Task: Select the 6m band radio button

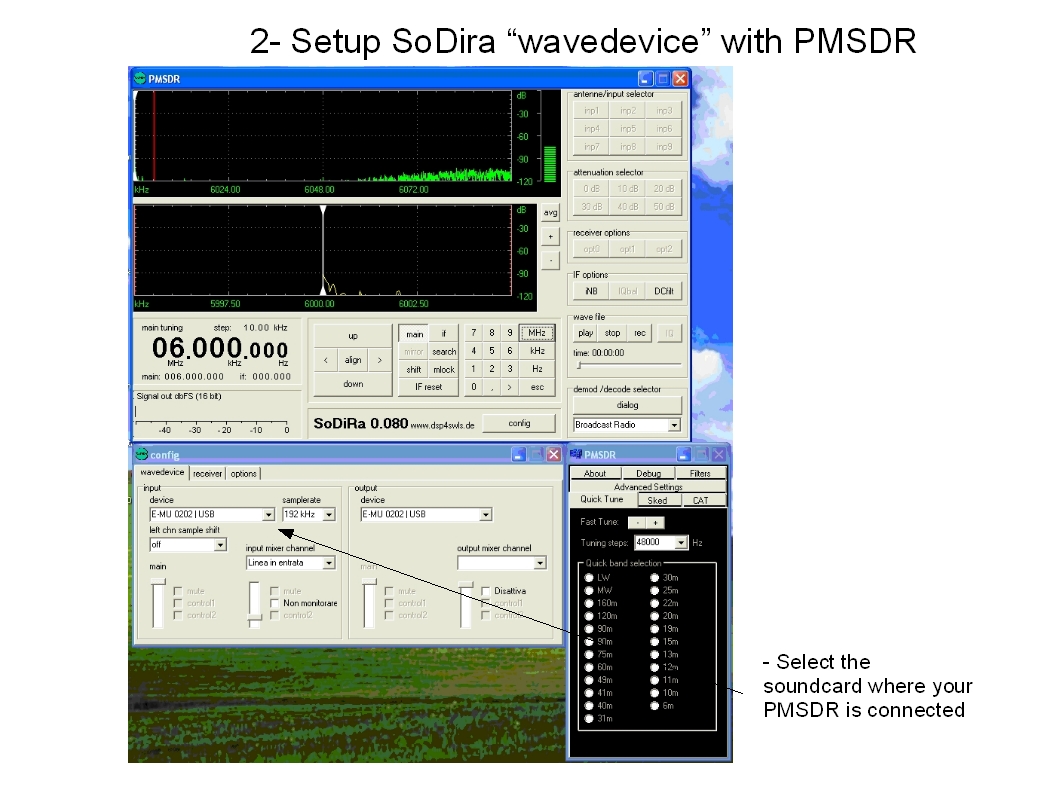Action: [x=654, y=706]
